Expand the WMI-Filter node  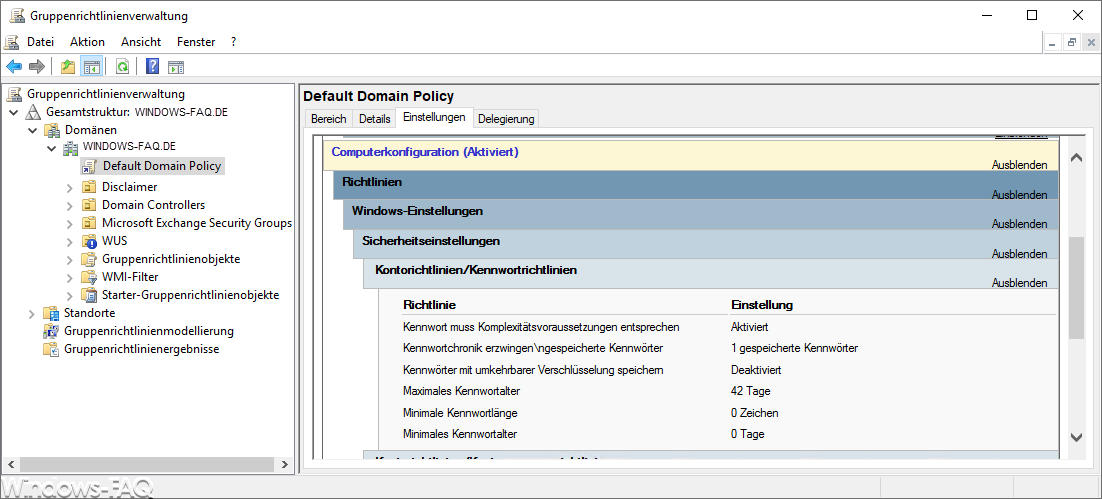pos(70,277)
